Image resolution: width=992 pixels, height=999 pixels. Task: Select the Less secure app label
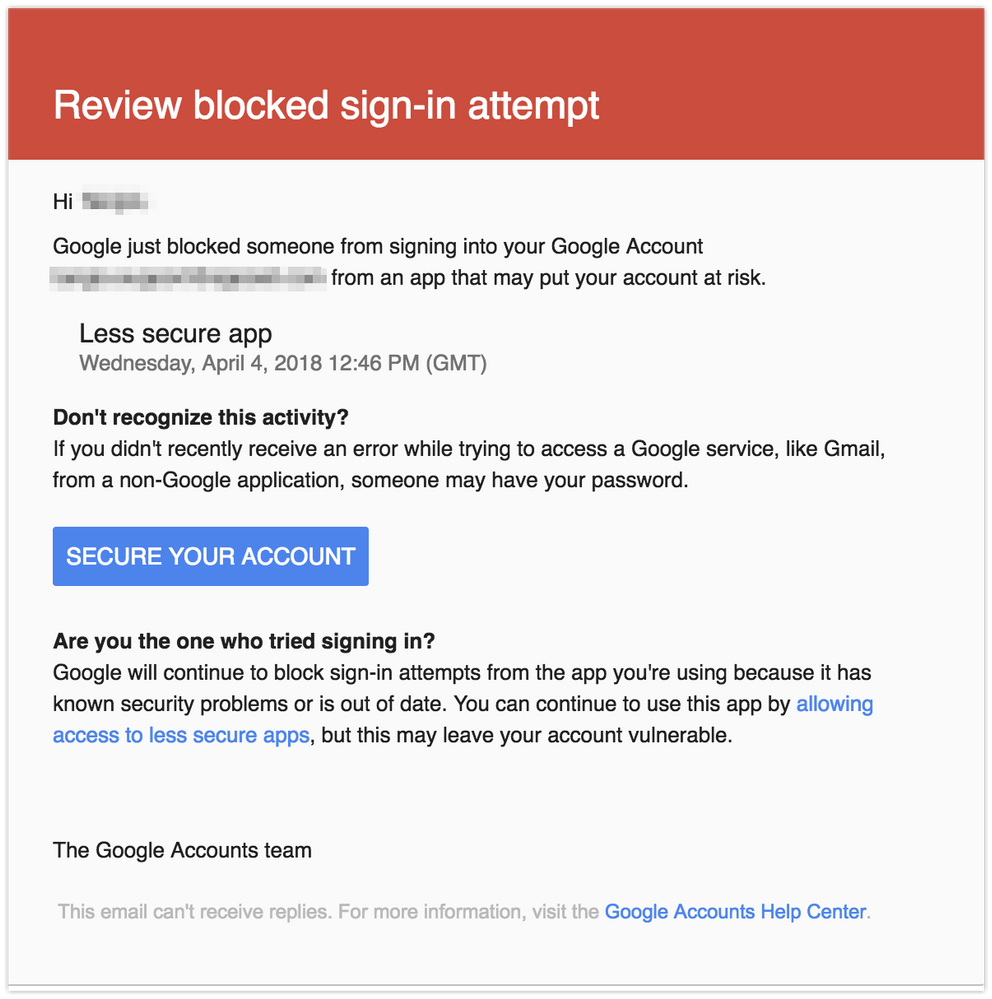[x=176, y=333]
